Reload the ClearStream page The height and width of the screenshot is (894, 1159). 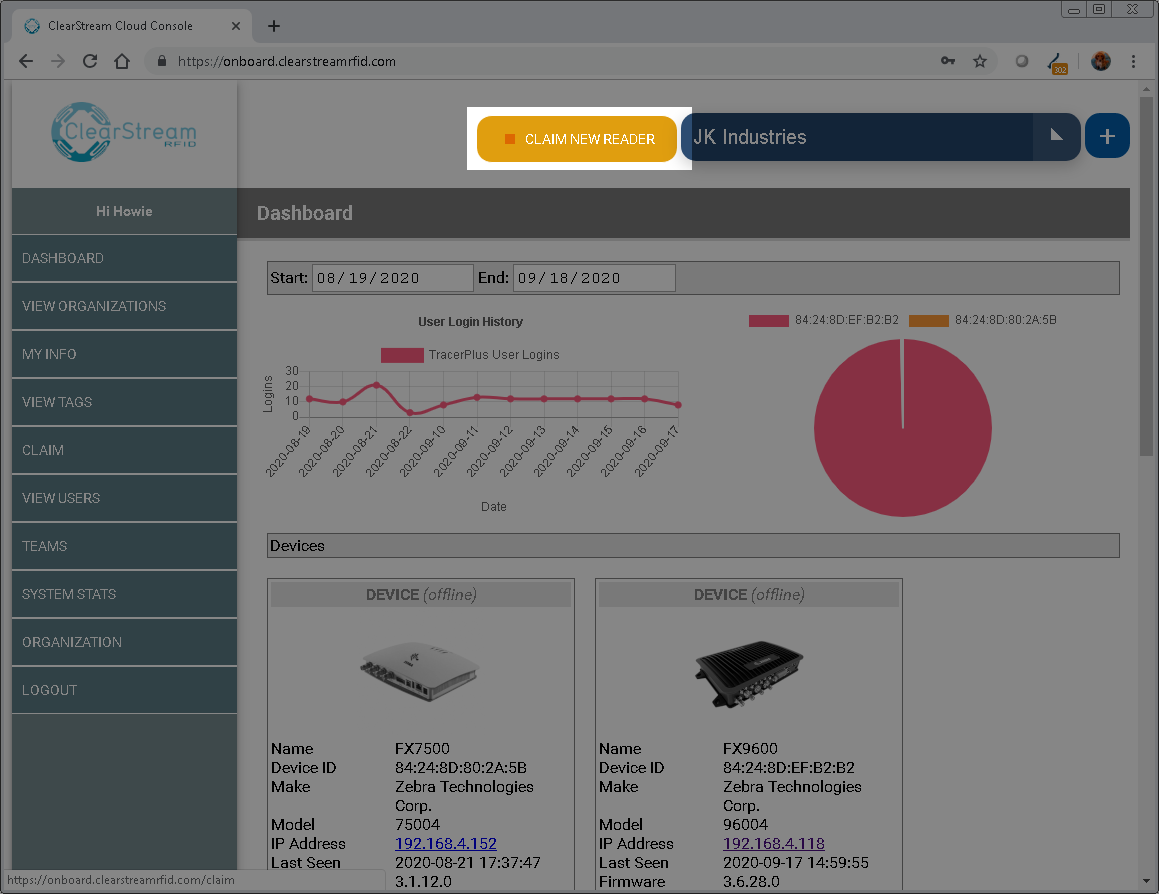click(x=89, y=61)
